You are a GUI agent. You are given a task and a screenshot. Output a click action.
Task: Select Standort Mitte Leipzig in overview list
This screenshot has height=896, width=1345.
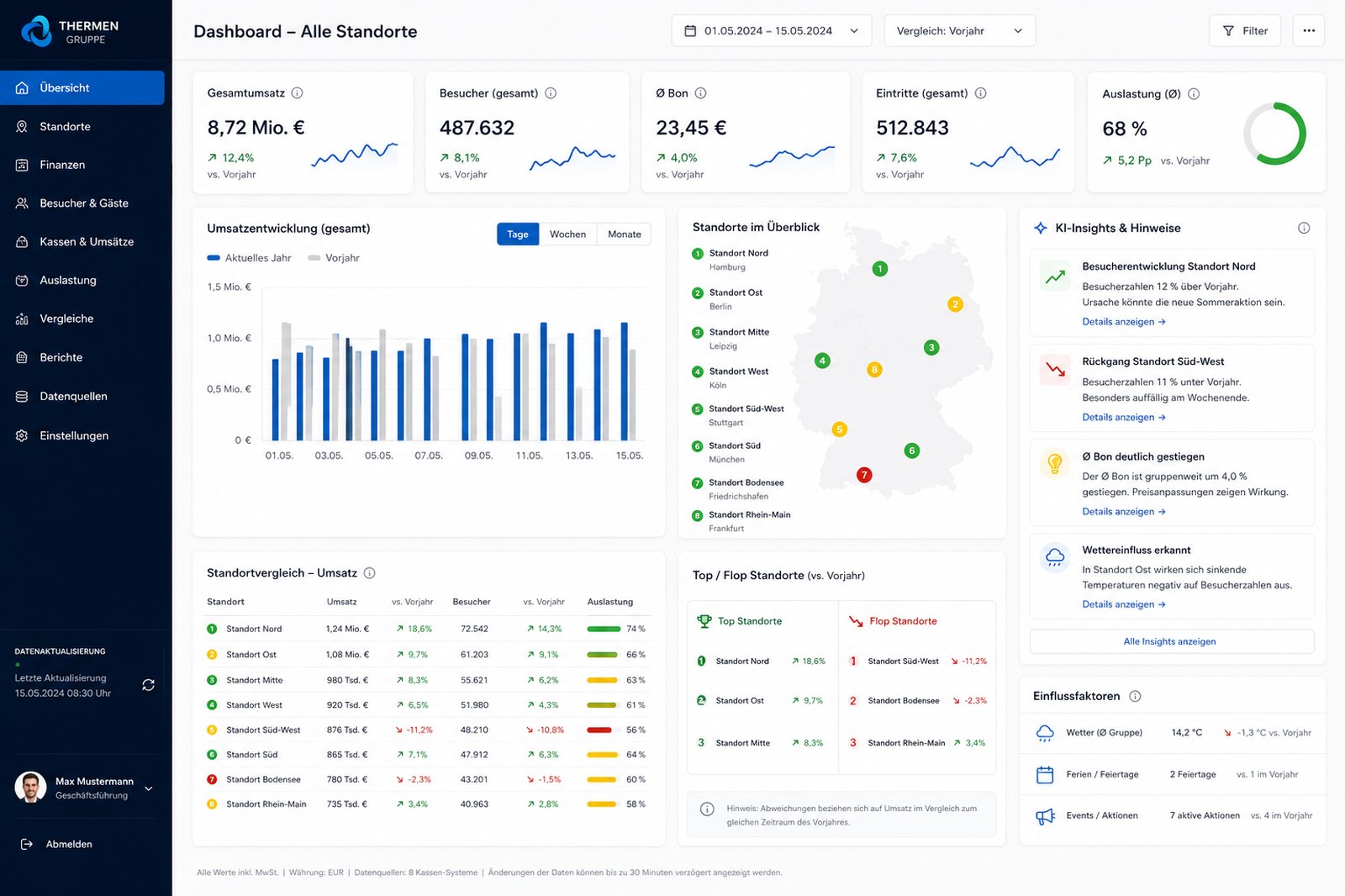point(731,339)
